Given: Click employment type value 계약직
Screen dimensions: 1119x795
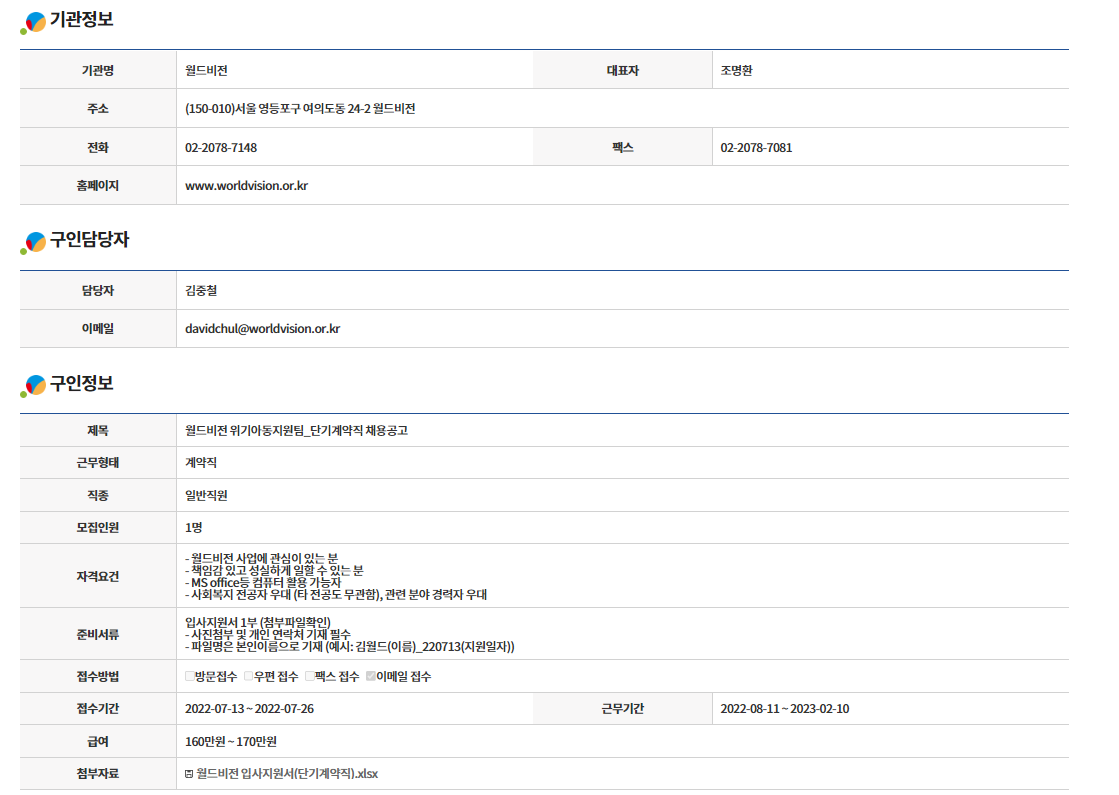Looking at the screenshot, I should pyautogui.click(x=201, y=462).
